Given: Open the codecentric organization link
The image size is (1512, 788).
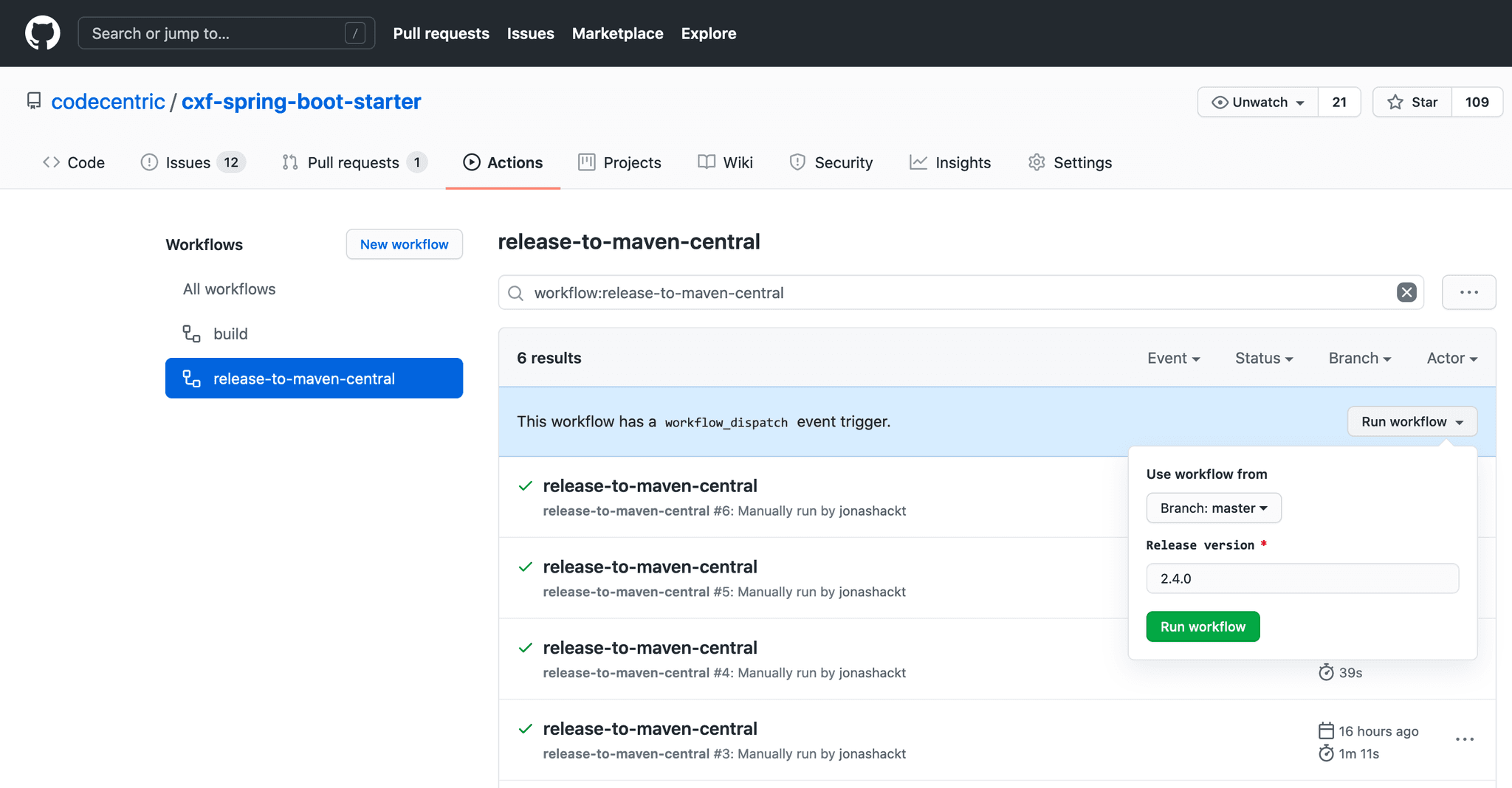Looking at the screenshot, I should pyautogui.click(x=108, y=101).
